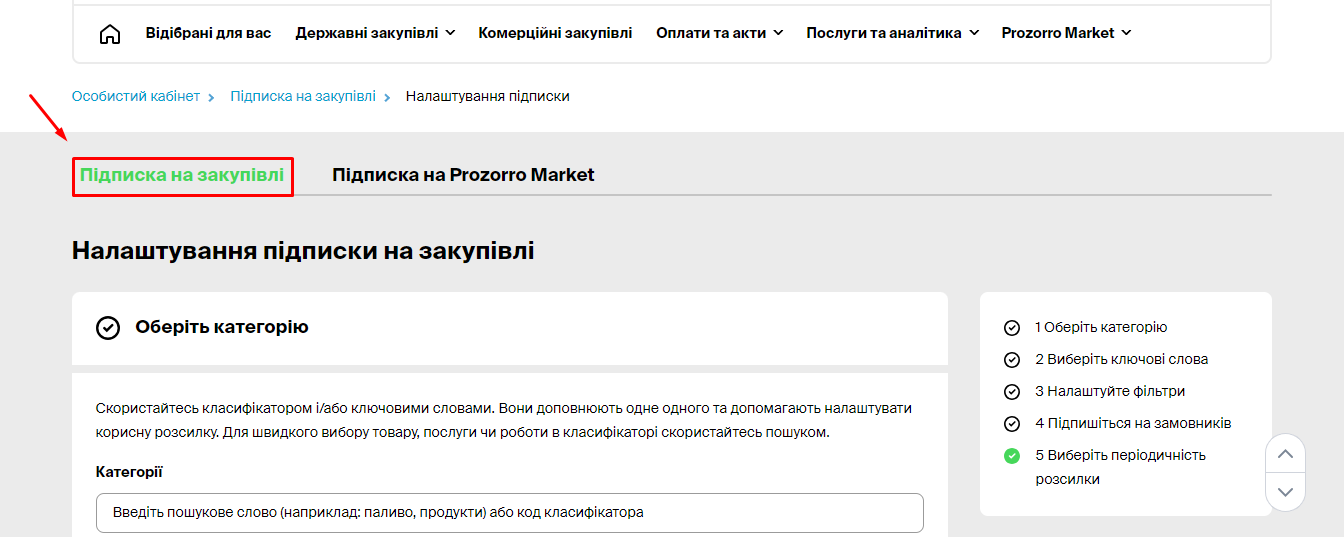1344x537 pixels.
Task: Click the scroll down arrow button
Action: (x=1286, y=491)
